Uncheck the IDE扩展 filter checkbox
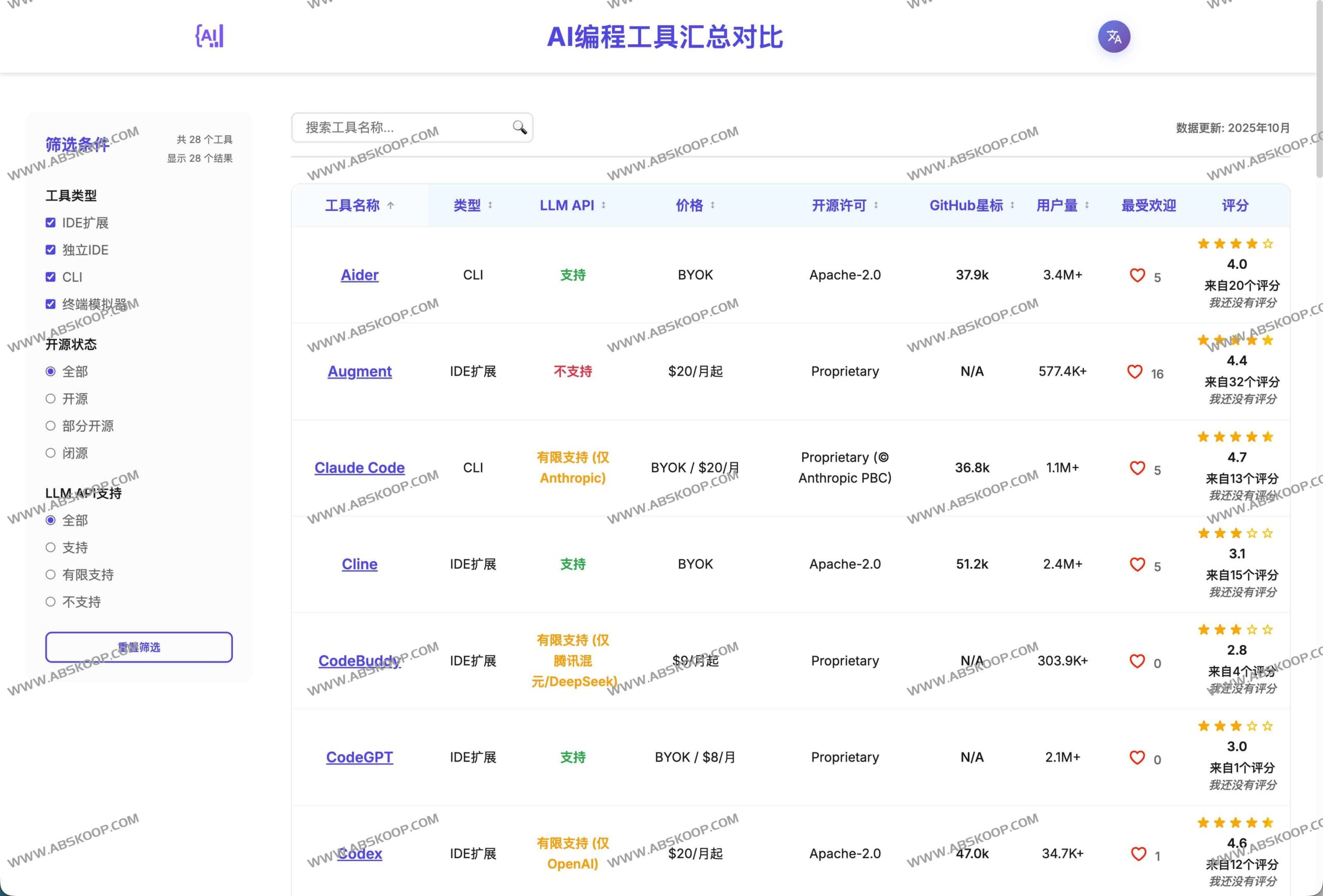1323x896 pixels. (x=50, y=223)
